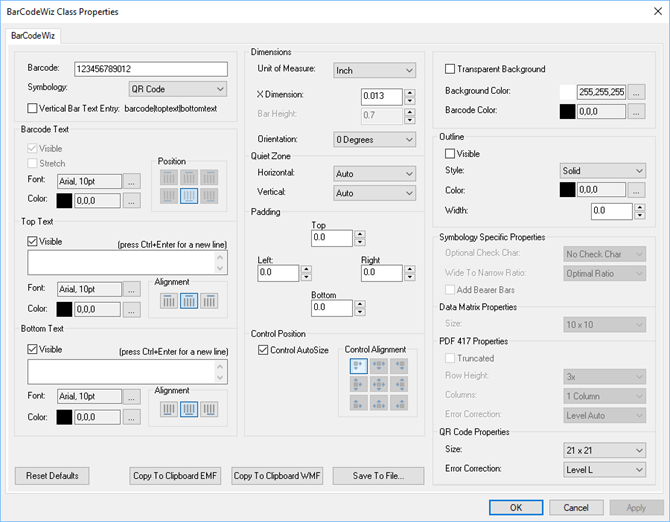Click the Barcode value input field
This screenshot has height=522, width=670.
click(x=151, y=69)
